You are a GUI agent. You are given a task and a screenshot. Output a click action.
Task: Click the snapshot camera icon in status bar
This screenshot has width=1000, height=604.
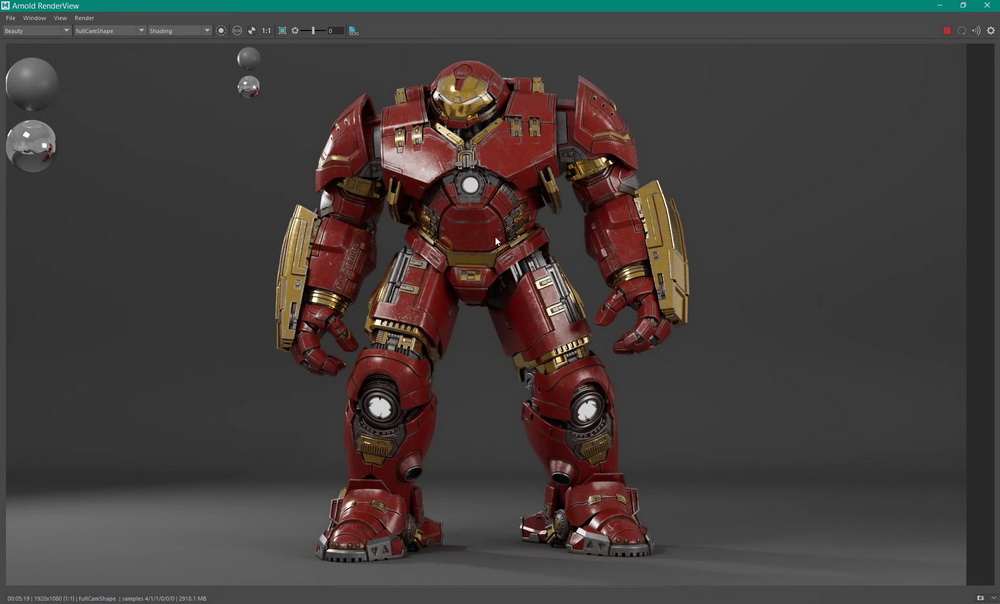tap(980, 598)
